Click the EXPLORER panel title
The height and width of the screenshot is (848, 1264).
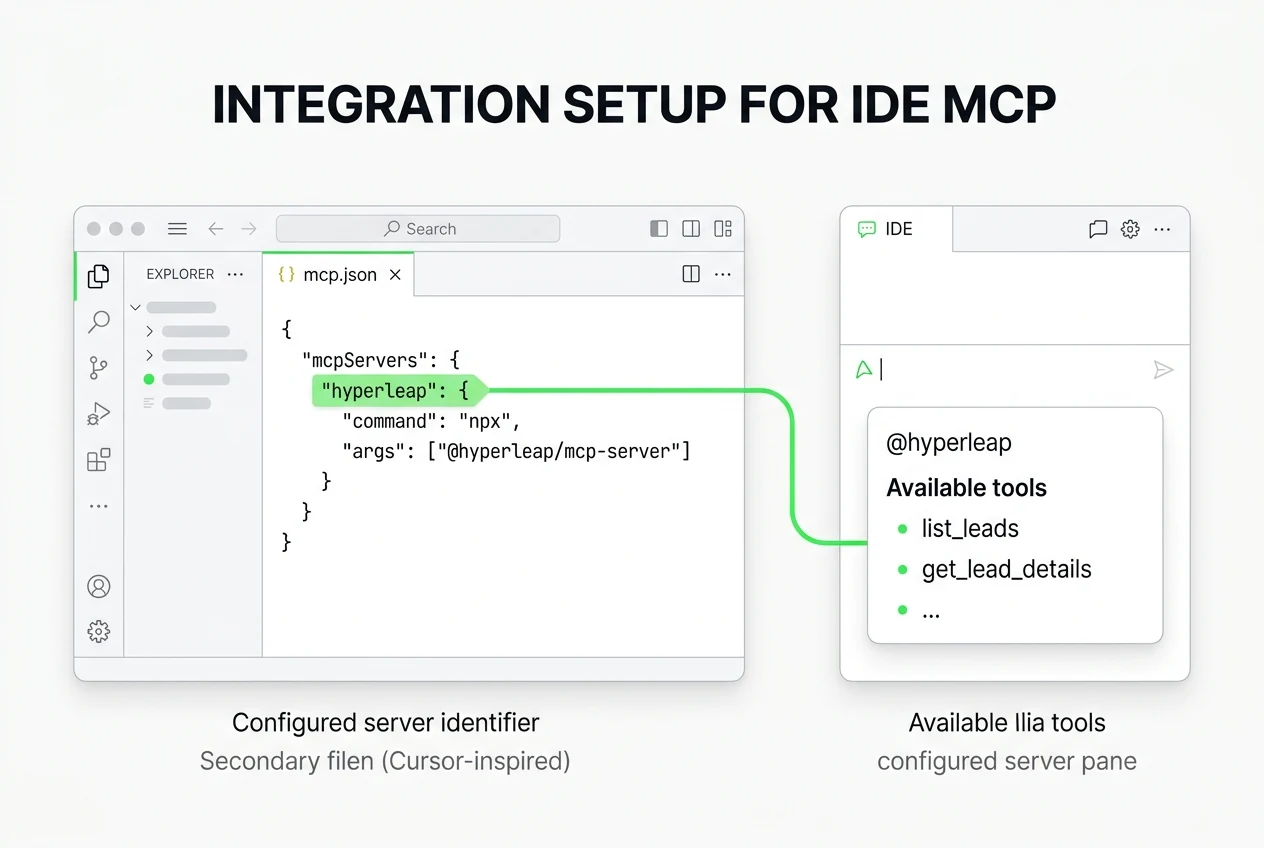(180, 274)
